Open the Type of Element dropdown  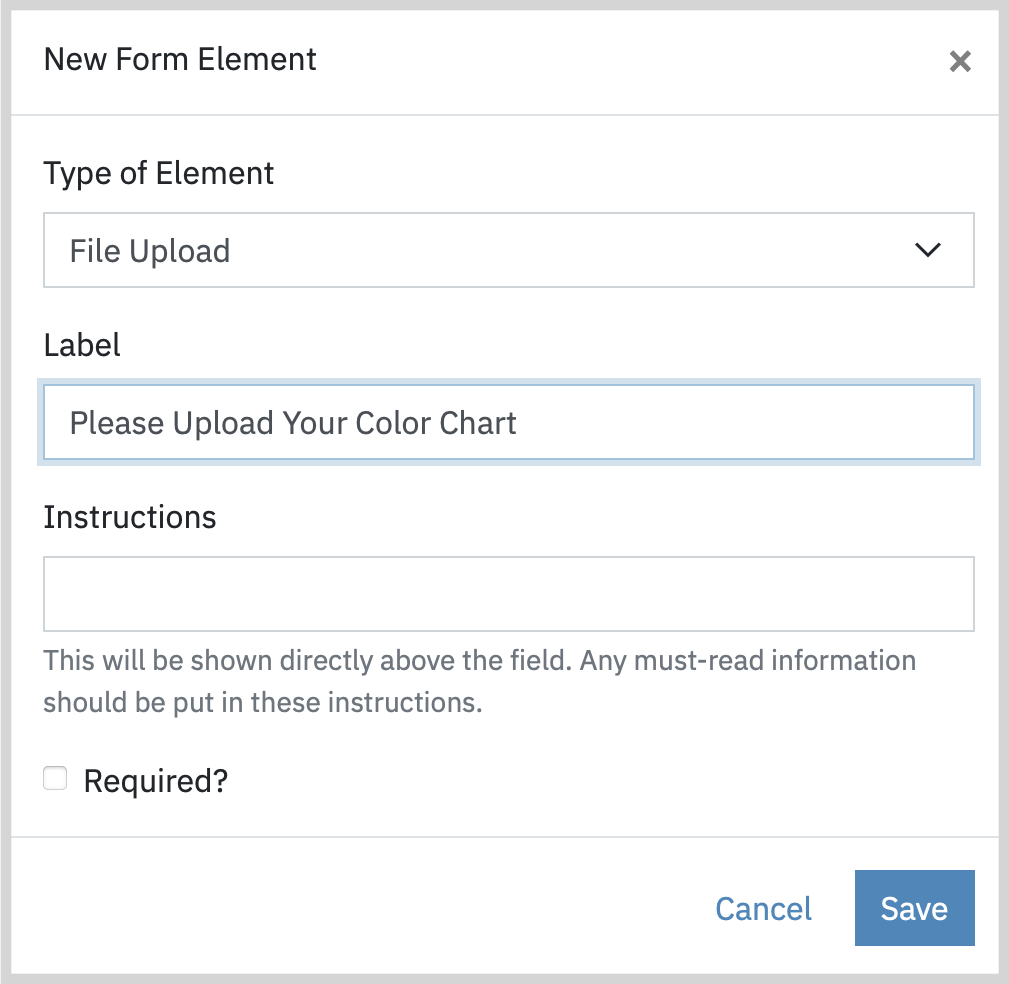508,250
